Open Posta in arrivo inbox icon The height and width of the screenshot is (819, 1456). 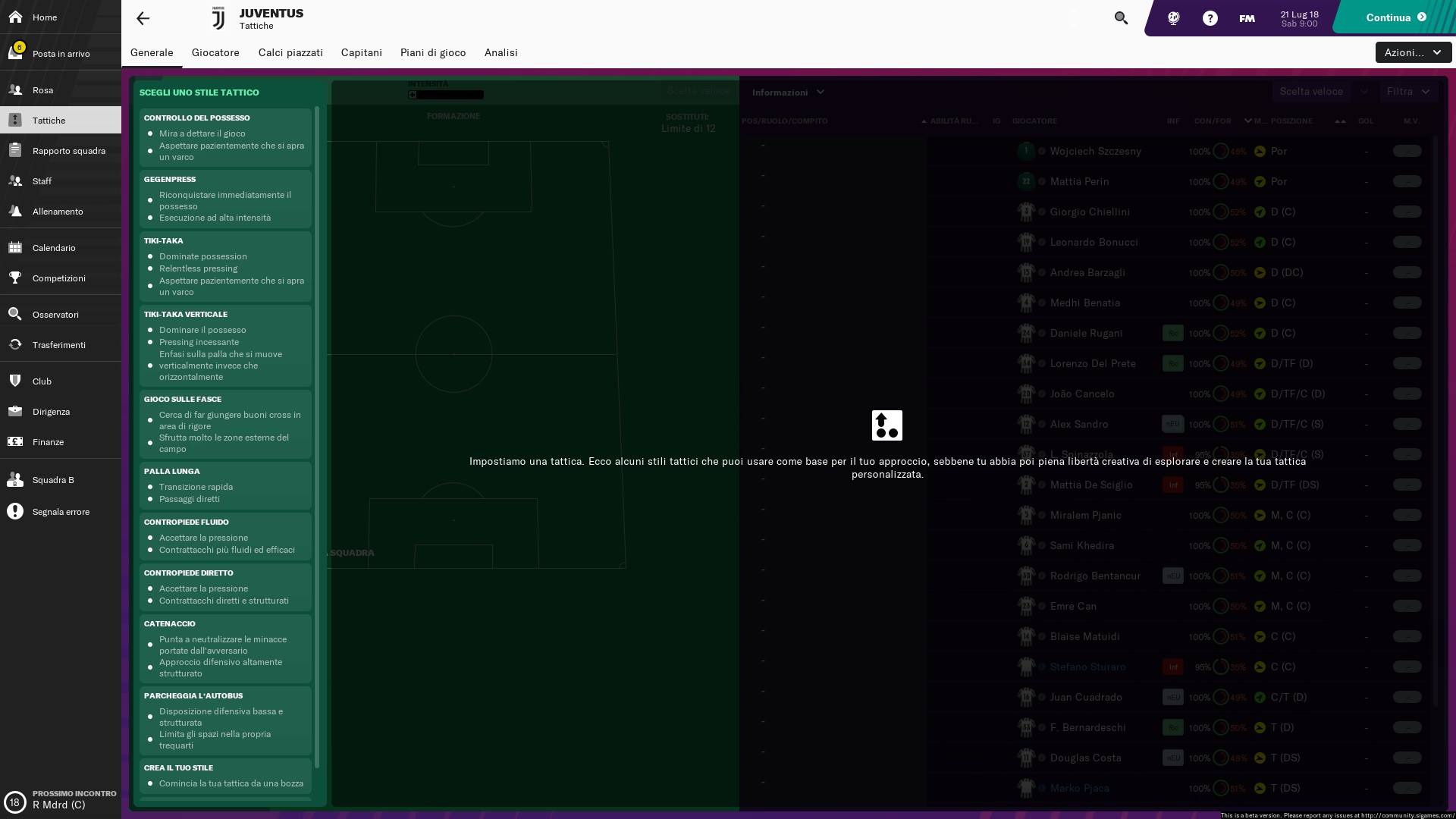coord(15,52)
